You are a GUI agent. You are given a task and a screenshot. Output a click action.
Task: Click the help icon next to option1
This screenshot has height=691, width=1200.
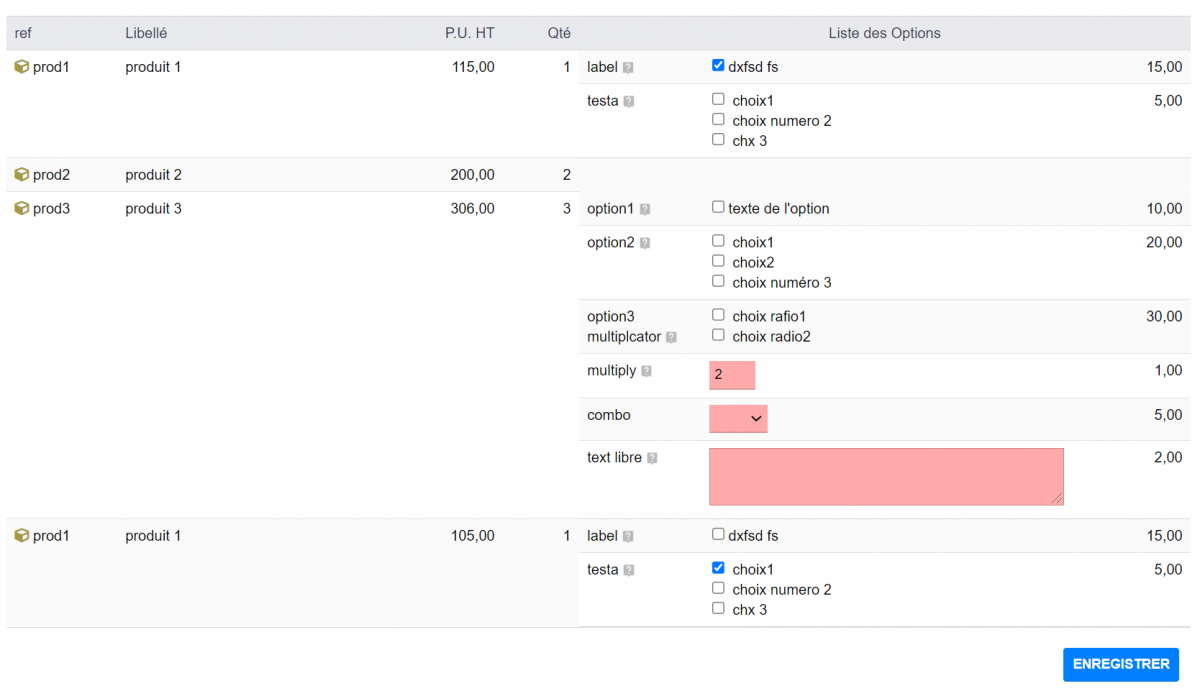pyautogui.click(x=645, y=209)
